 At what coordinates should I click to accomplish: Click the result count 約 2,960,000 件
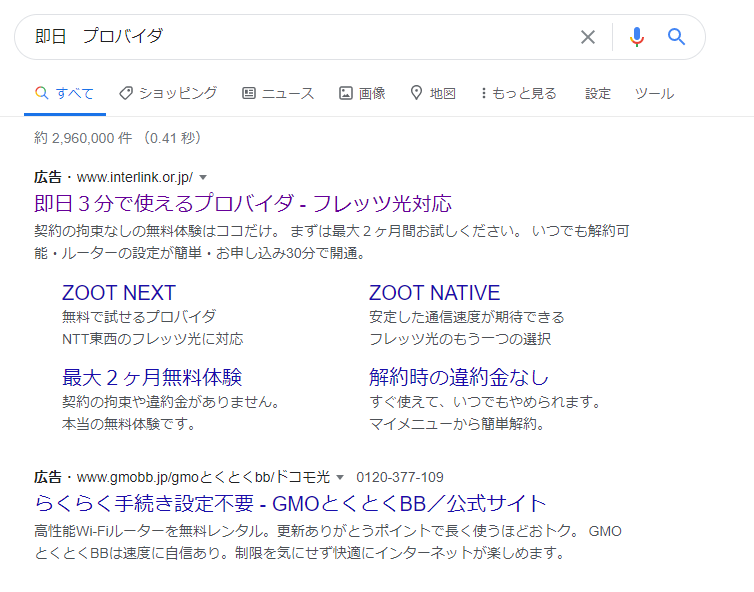click(83, 139)
